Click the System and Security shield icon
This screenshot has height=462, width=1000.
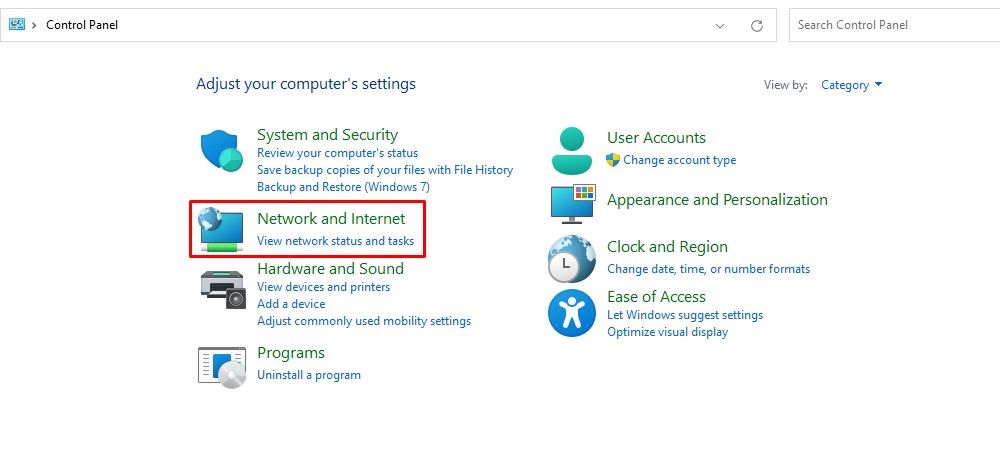pos(222,152)
